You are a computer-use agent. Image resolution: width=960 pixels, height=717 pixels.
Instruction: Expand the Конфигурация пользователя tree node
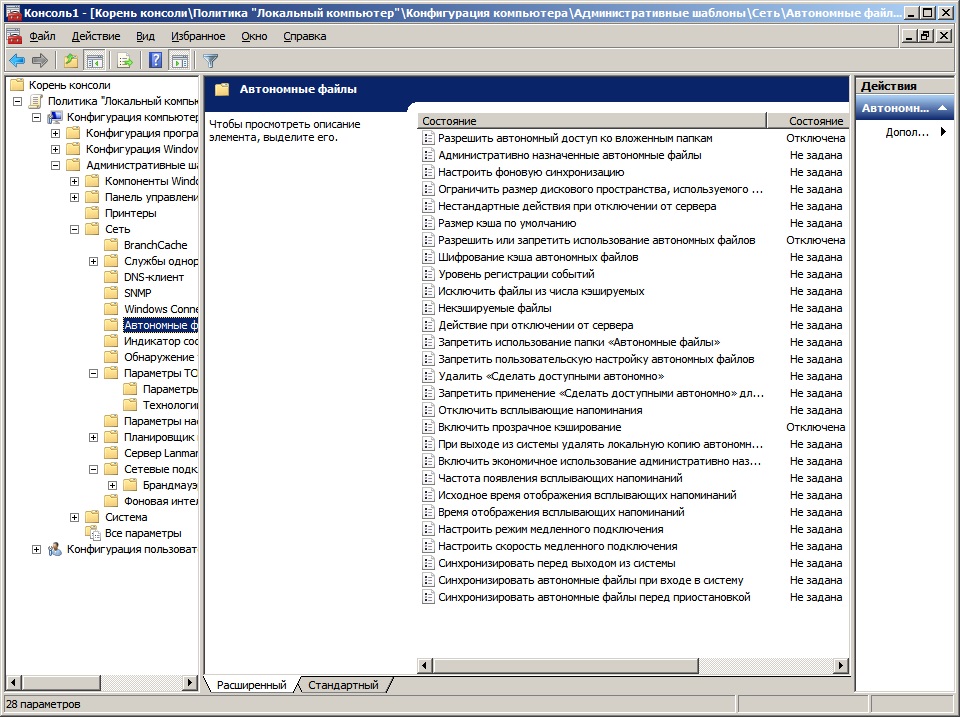36,549
